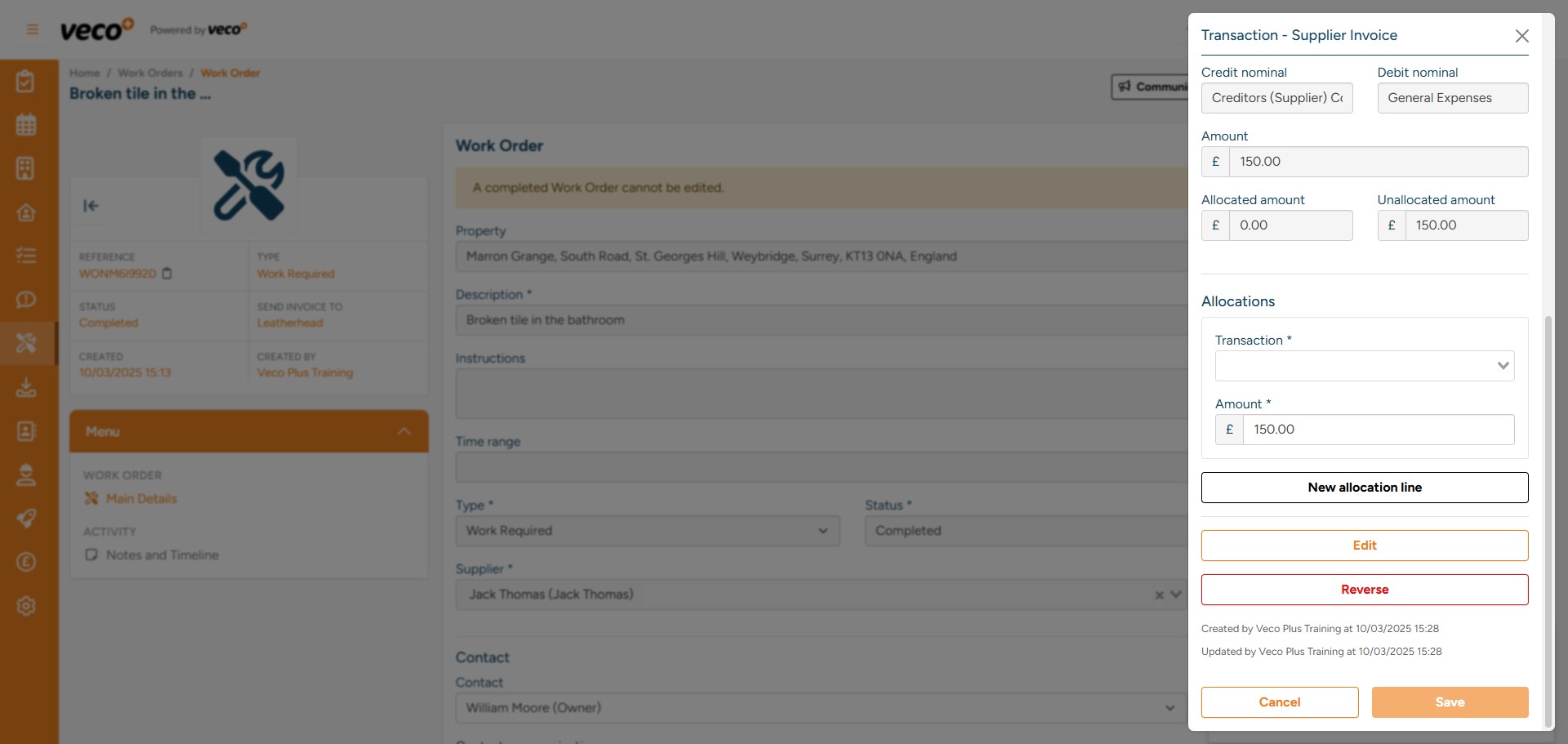Select the Work Orders wrench icon
Screen dimensions: 1568x744
tap(27, 343)
